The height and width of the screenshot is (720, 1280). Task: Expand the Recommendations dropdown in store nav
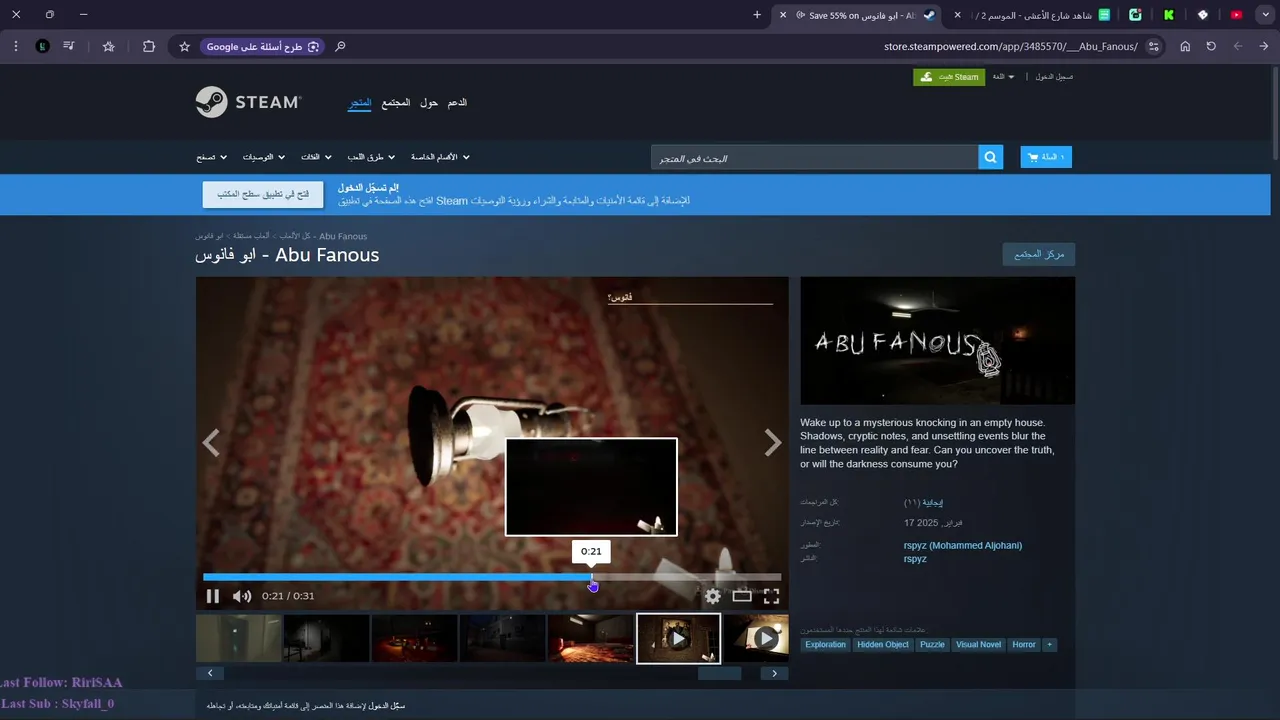coord(264,157)
